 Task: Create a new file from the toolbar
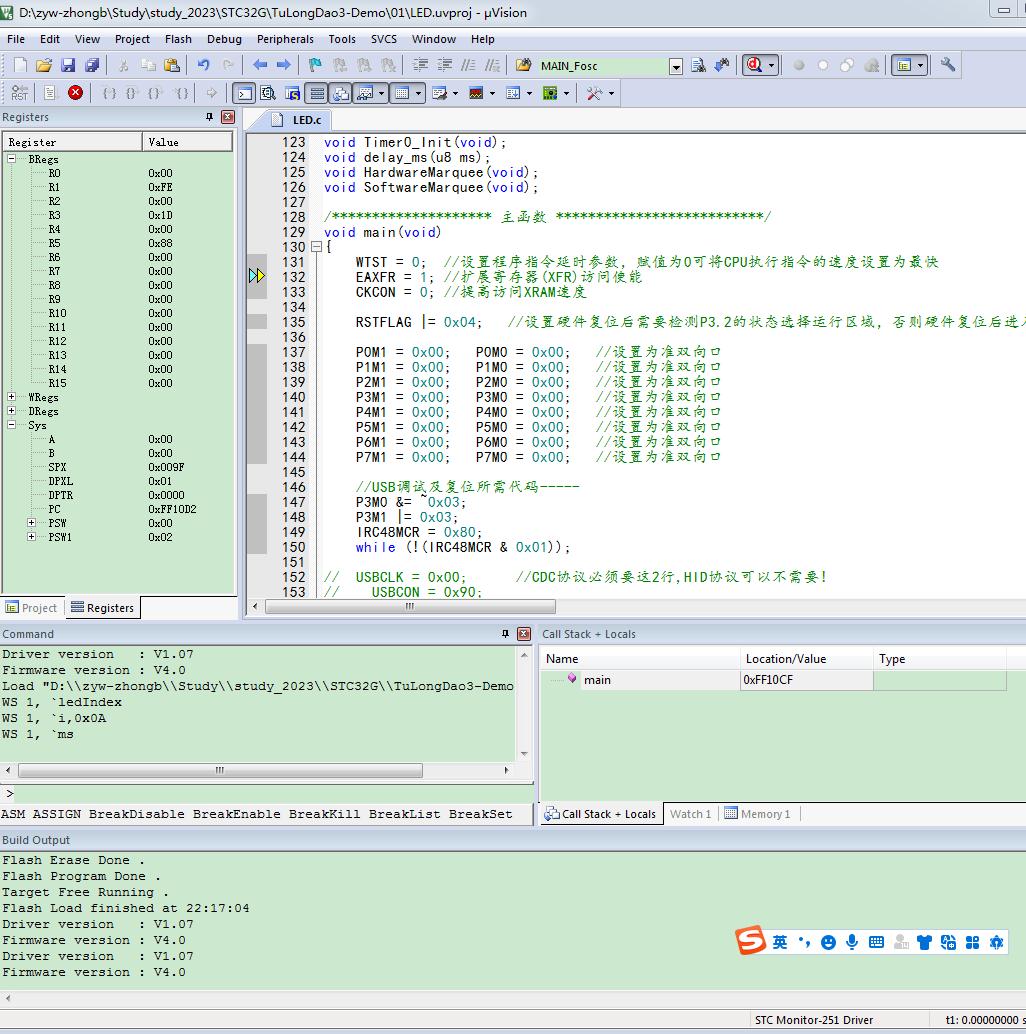click(x=20, y=65)
